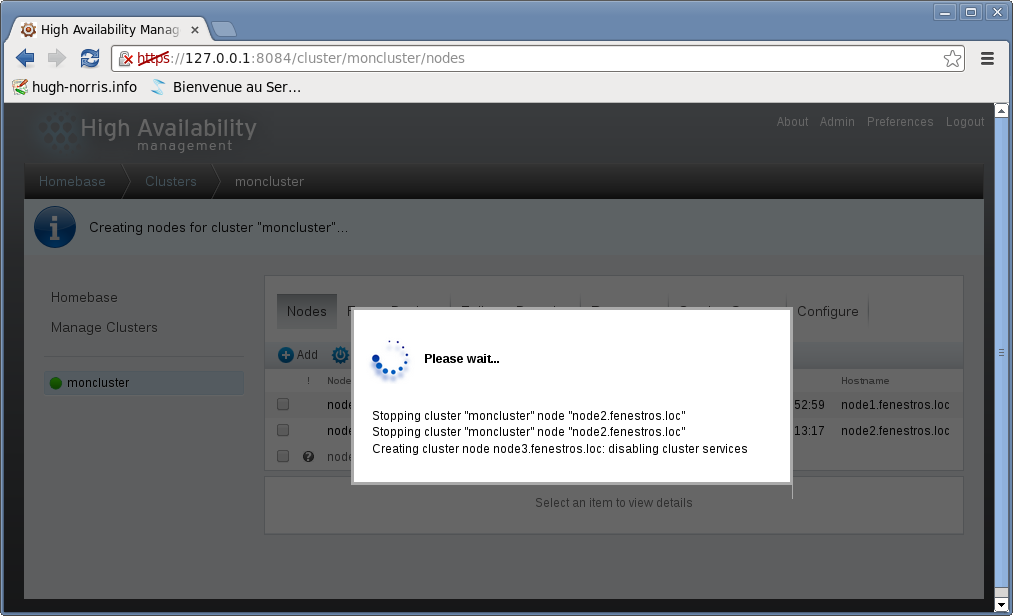Viewport: 1013px width, 616px height.
Task: Click the question mark status icon for node3
Action: click(x=308, y=456)
